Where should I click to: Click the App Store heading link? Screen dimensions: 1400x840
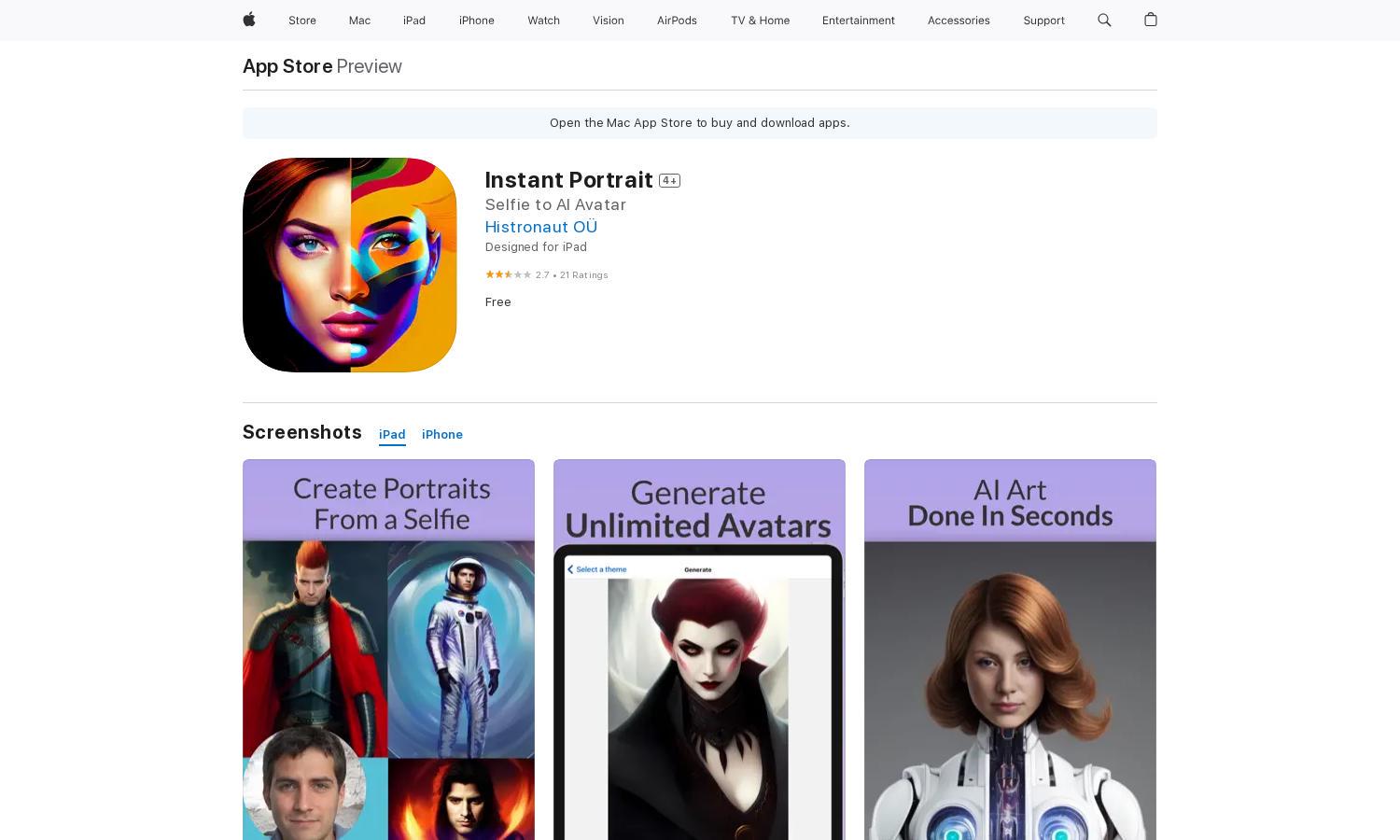tap(287, 66)
